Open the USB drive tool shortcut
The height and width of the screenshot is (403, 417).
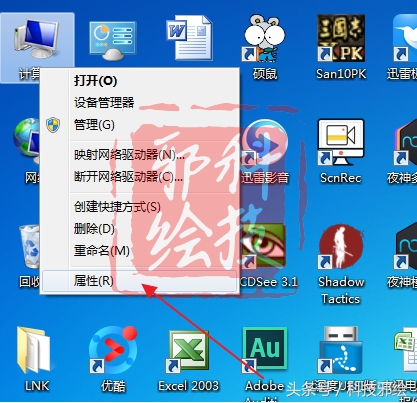(x=341, y=350)
